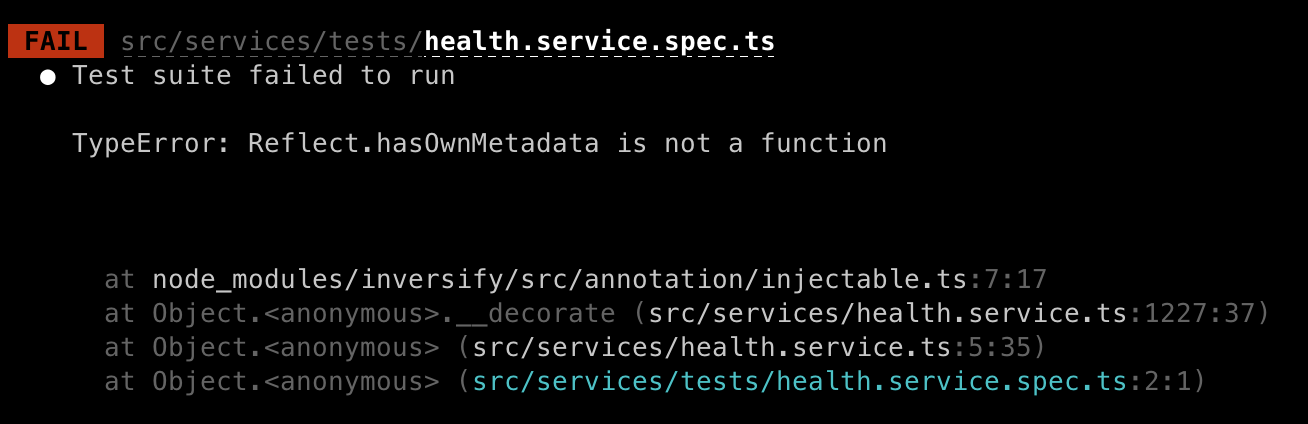Open the bold health.service.spec.ts header filename
The height and width of the screenshot is (424, 1308).
click(600, 42)
